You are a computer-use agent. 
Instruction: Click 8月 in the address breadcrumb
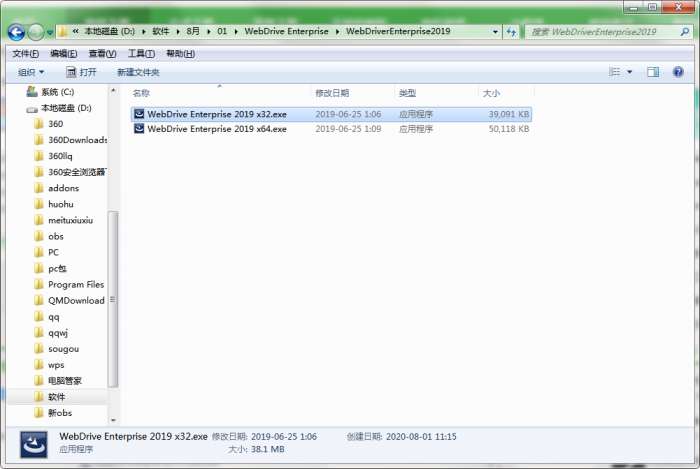pyautogui.click(x=193, y=32)
